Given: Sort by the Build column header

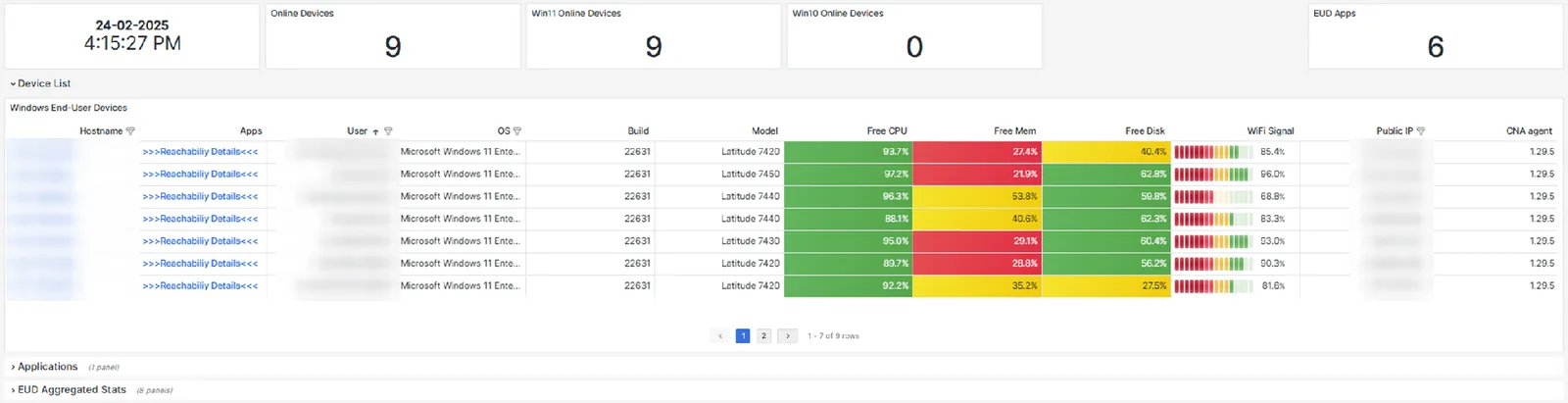Looking at the screenshot, I should (638, 131).
